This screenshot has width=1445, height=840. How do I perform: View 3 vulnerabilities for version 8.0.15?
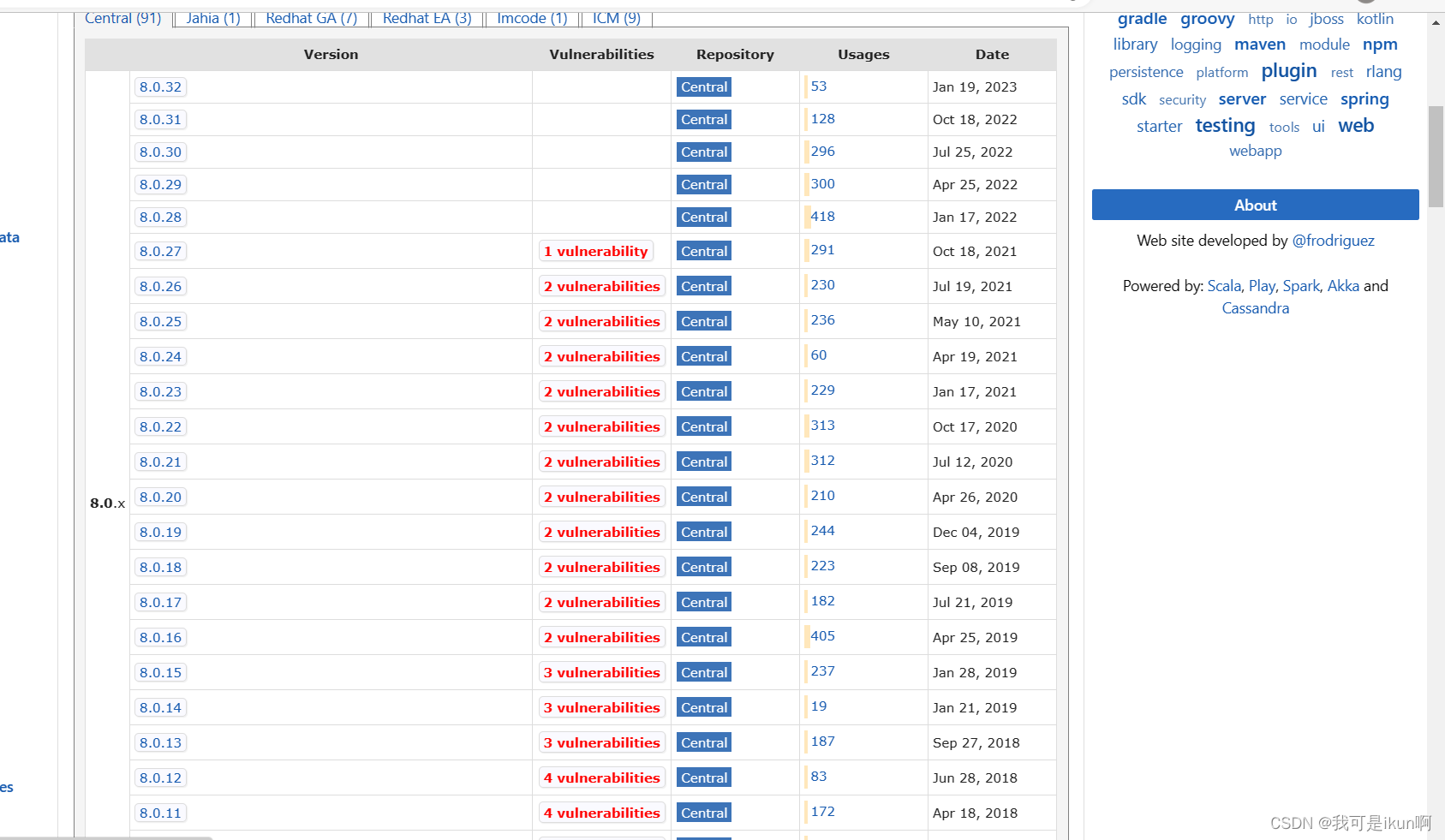pos(601,672)
